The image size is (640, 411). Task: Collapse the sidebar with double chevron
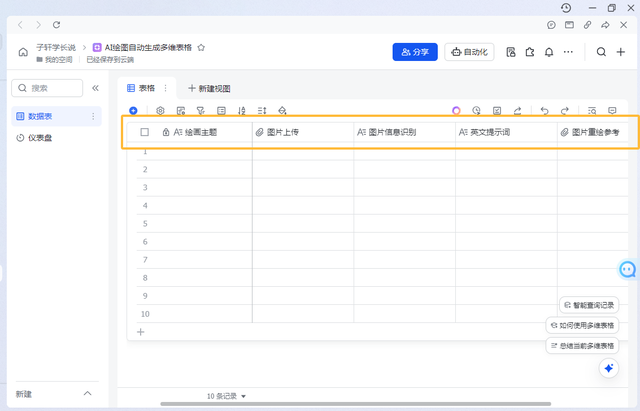[96, 88]
